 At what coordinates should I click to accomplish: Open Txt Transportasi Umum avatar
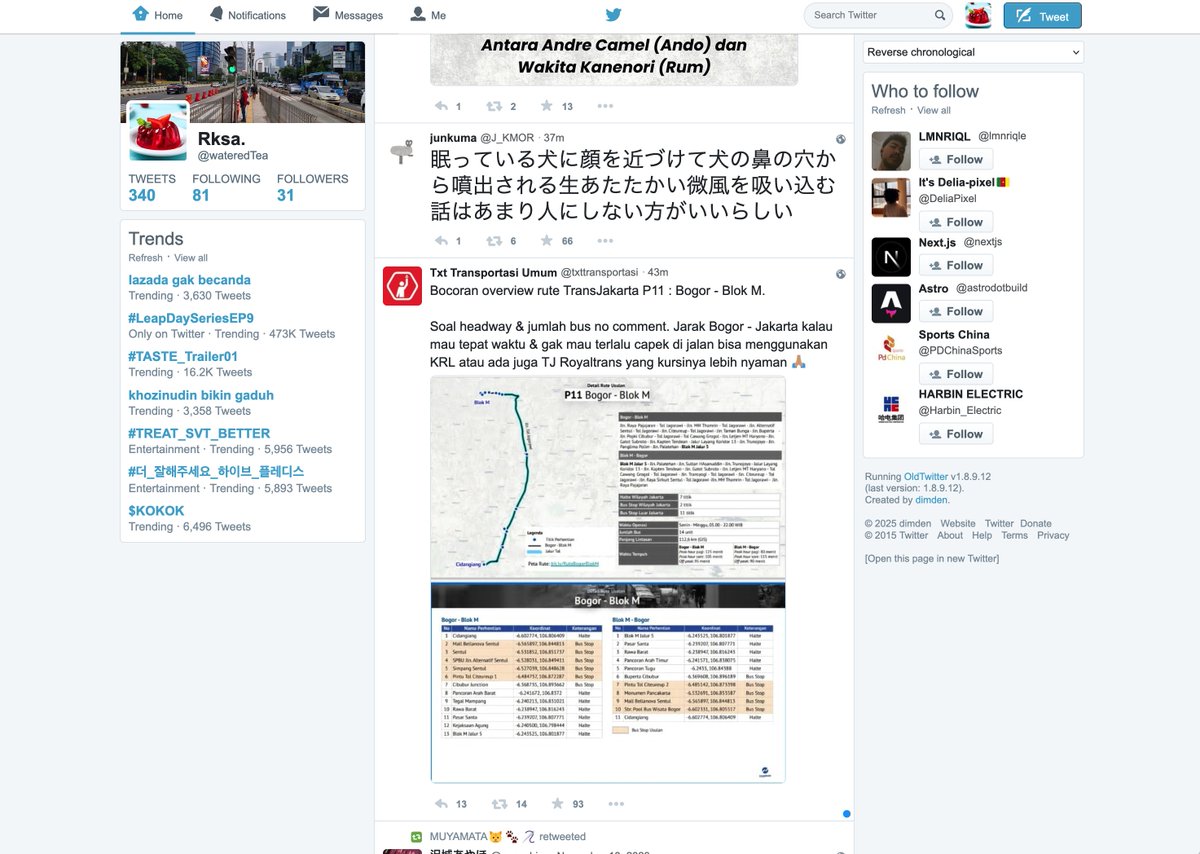[x=402, y=286]
